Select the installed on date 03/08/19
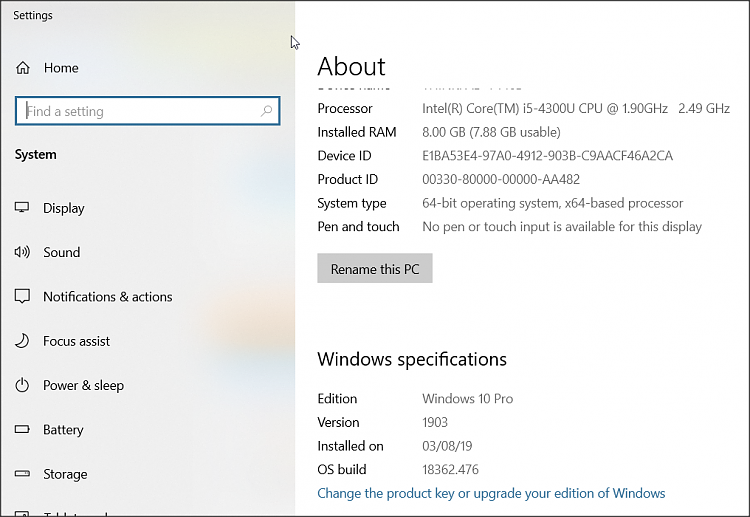The image size is (750, 517). click(x=447, y=446)
